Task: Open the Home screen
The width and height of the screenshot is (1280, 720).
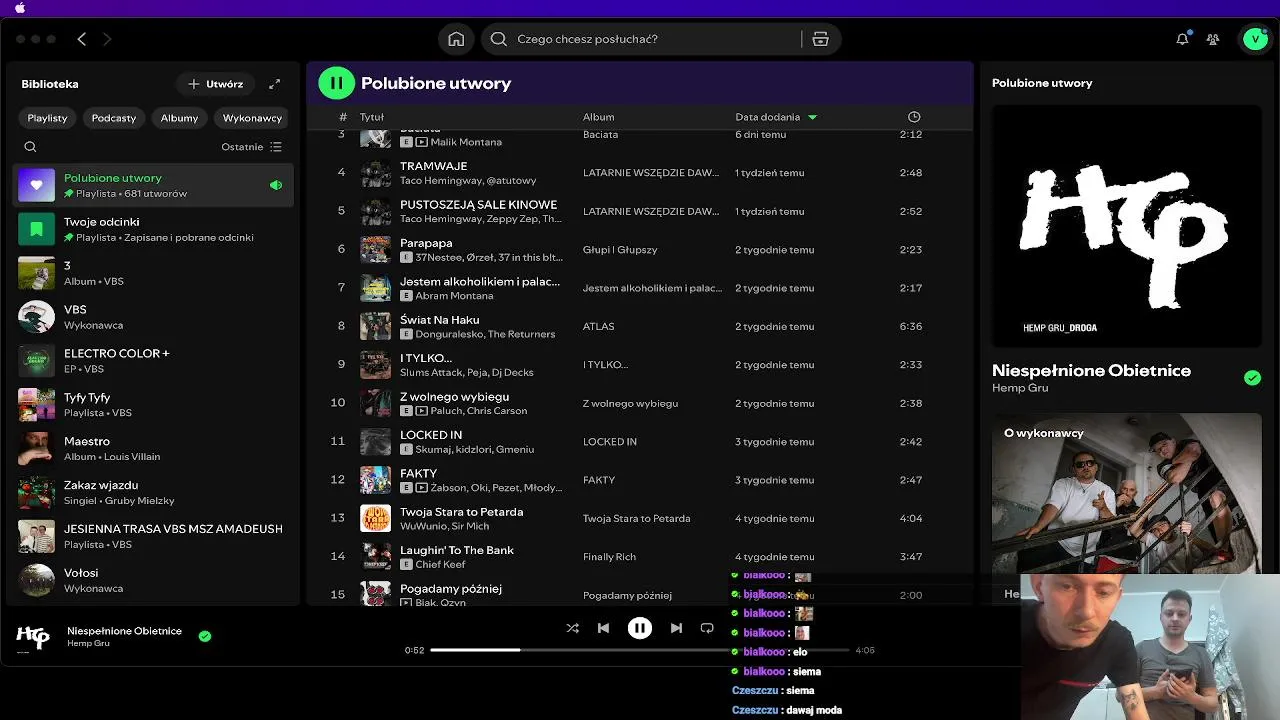Action: tap(456, 39)
